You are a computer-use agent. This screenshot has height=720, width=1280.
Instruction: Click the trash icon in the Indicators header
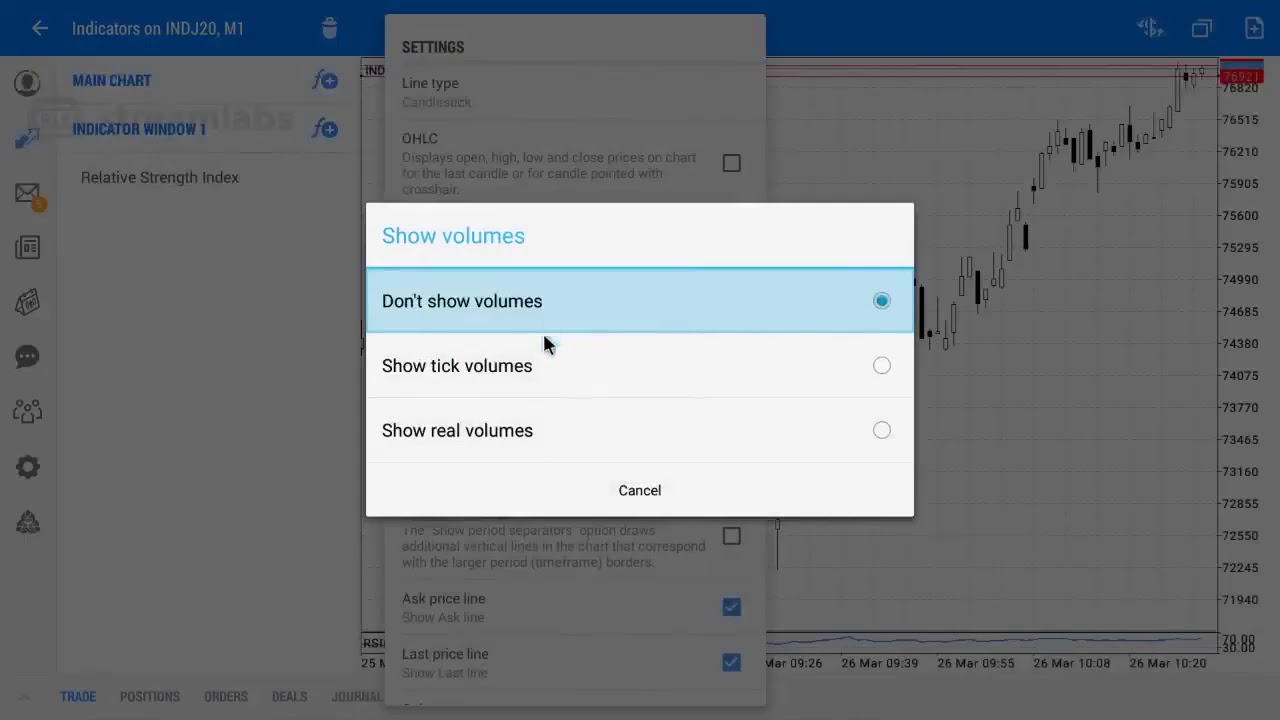[330, 28]
